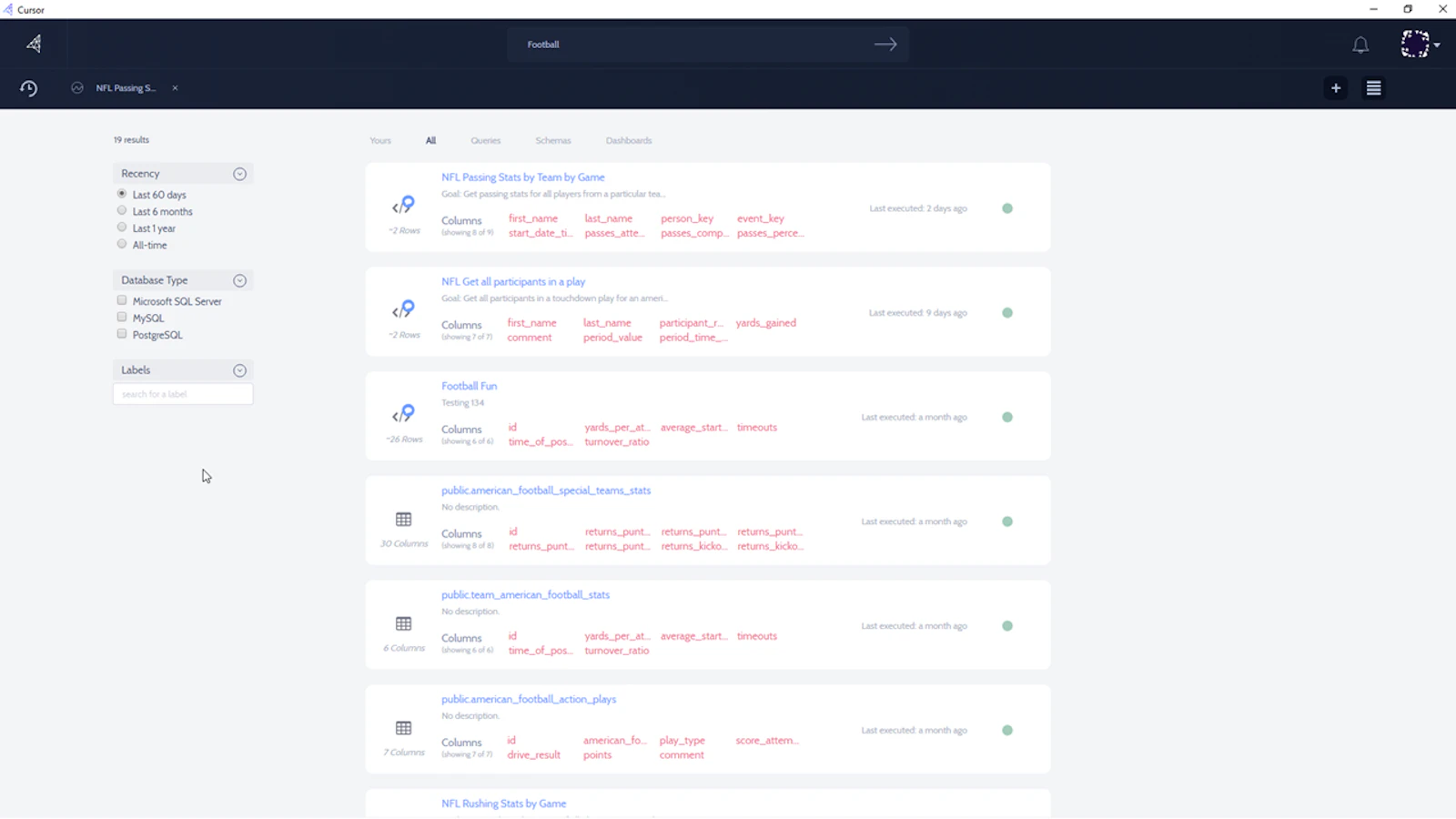Minimize the Cursor window

(x=1373, y=9)
